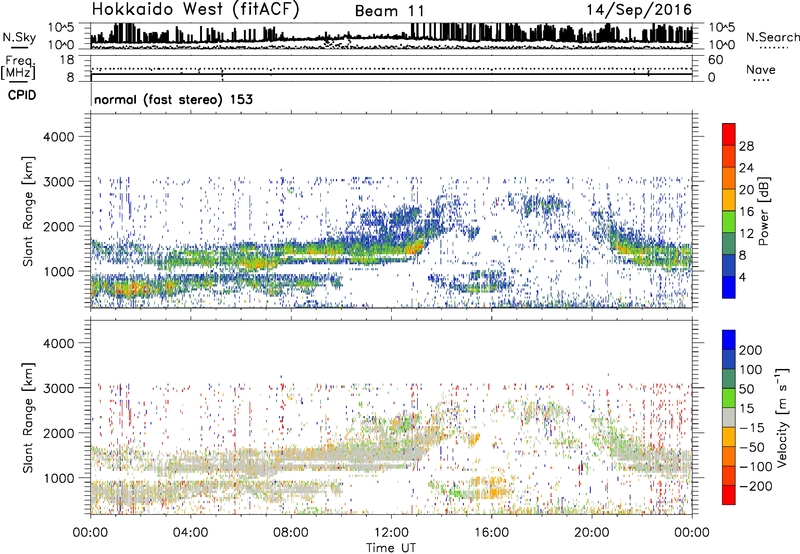Viewport: 800px width, 554px height.
Task: Click the velocity scale value '200'
Action: [750, 350]
